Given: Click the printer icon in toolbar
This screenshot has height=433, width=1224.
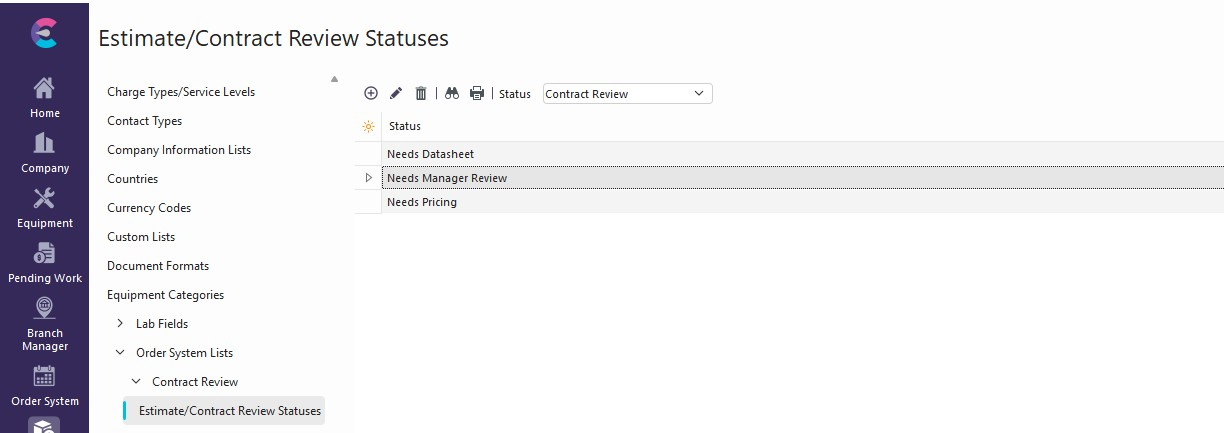Looking at the screenshot, I should click(477, 93).
